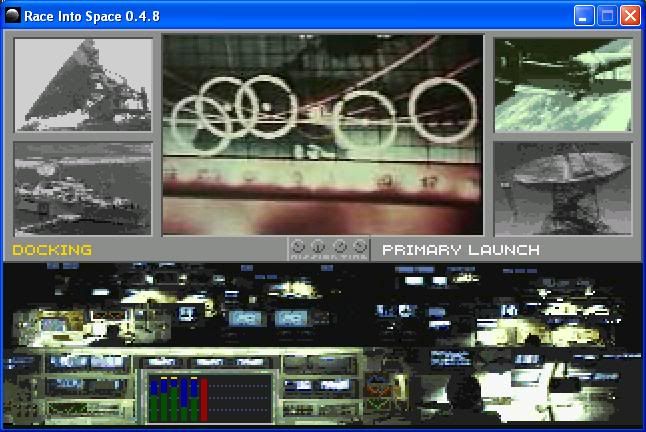This screenshot has width=646, height=432.
Task: Click the rightmost mission time dial
Action: pyautogui.click(x=360, y=246)
